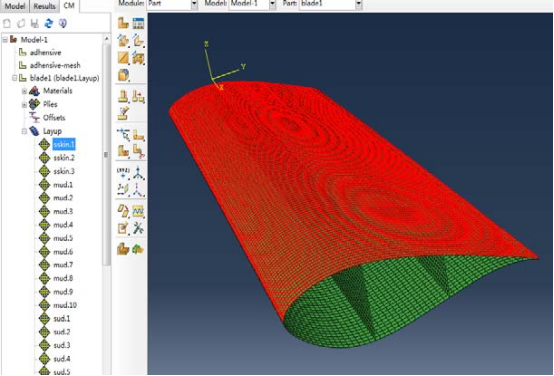Collapse the Layup tree node

point(24,131)
